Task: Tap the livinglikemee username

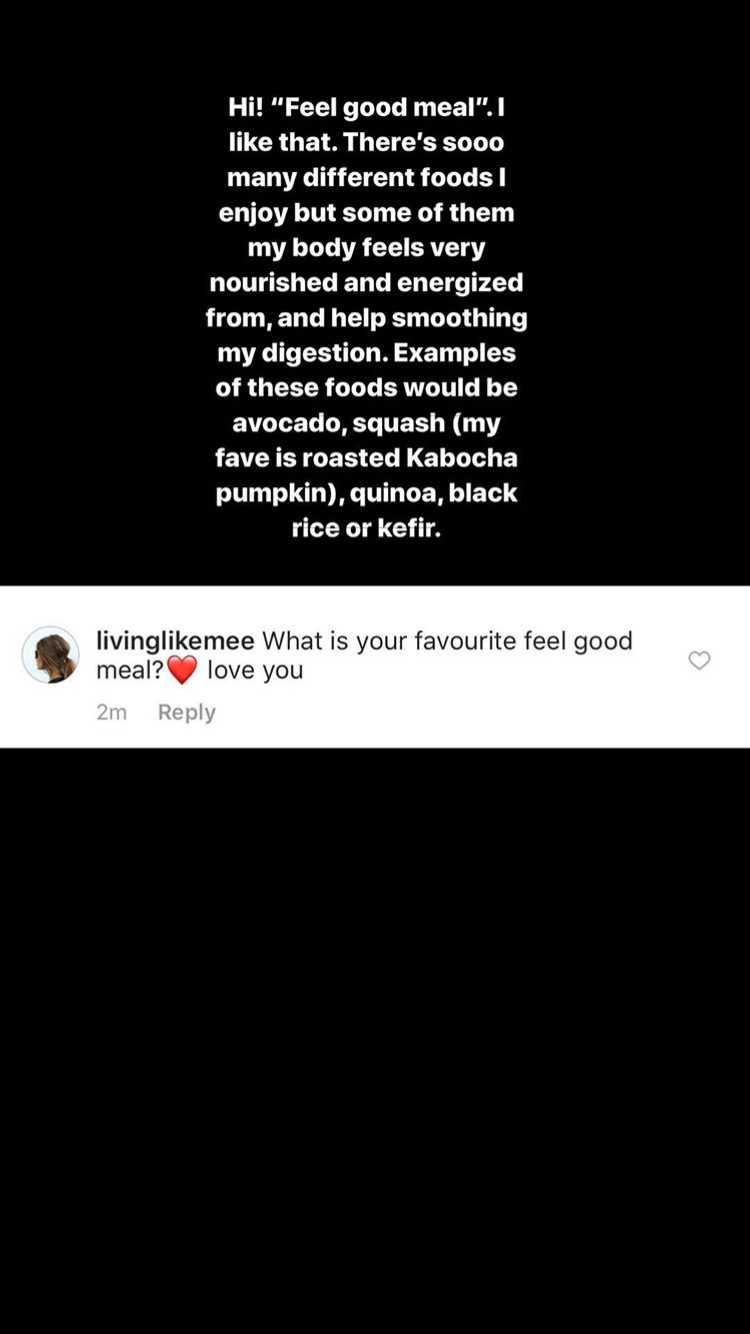Action: (x=175, y=641)
